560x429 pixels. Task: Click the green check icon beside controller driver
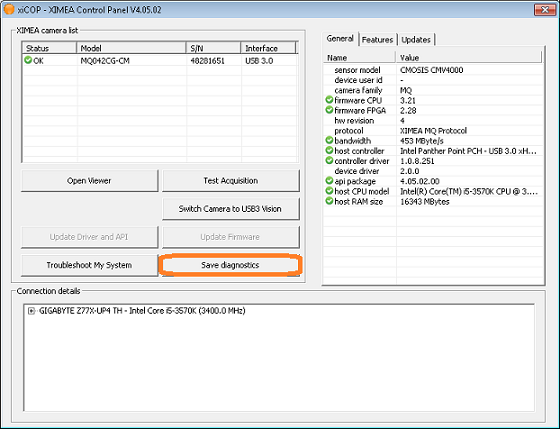pos(329,161)
